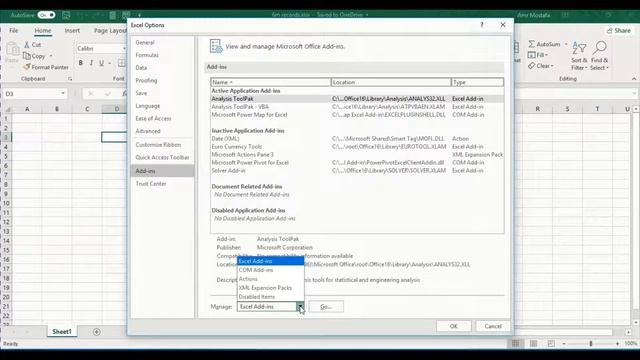Image resolution: width=640 pixels, height=360 pixels.
Task: Click Cancel in Excel Options
Action: tap(493, 326)
